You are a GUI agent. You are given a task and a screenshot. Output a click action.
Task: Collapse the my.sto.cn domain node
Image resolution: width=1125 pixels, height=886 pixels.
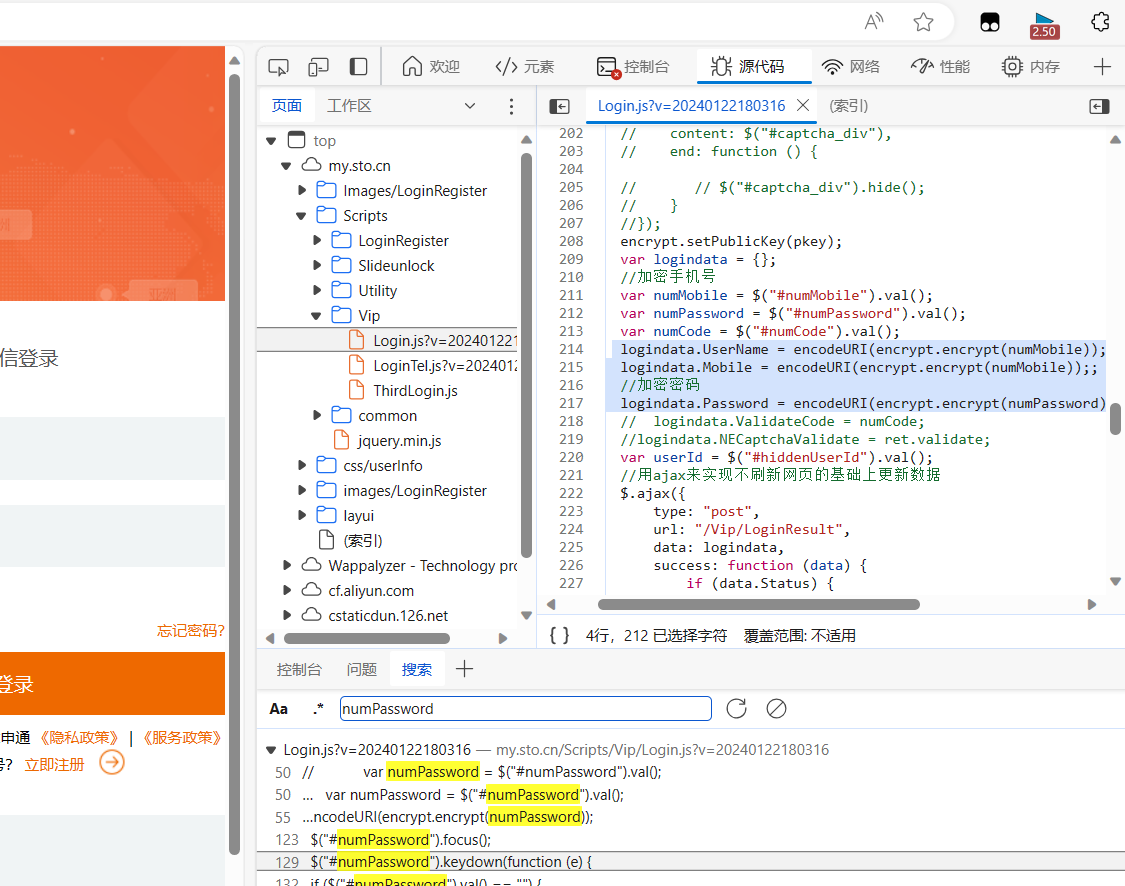pyautogui.click(x=286, y=166)
